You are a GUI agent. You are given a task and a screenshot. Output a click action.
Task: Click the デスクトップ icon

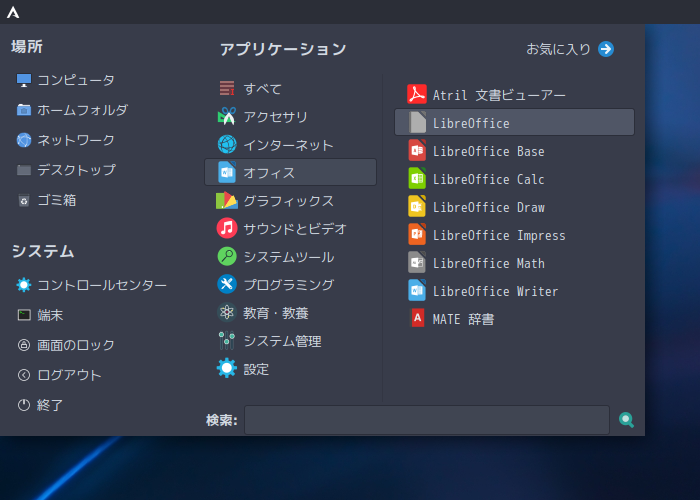(x=24, y=170)
